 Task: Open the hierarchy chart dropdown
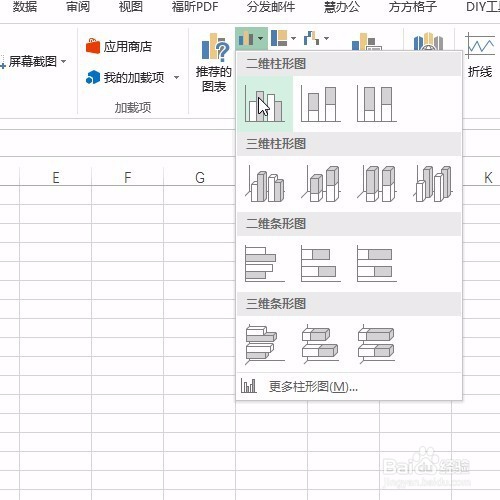tap(283, 39)
